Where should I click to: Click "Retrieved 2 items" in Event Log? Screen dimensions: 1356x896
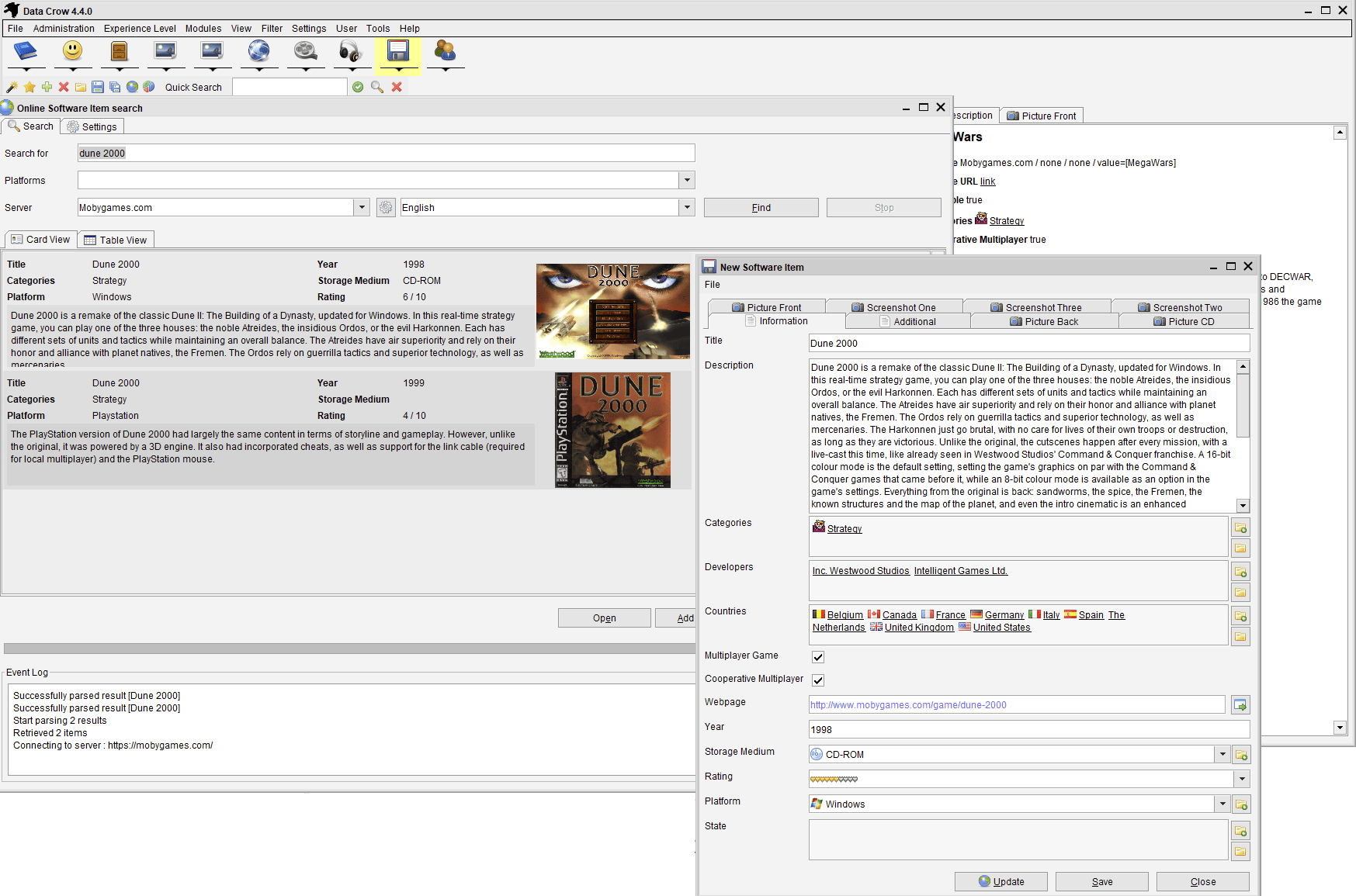pyautogui.click(x=50, y=733)
